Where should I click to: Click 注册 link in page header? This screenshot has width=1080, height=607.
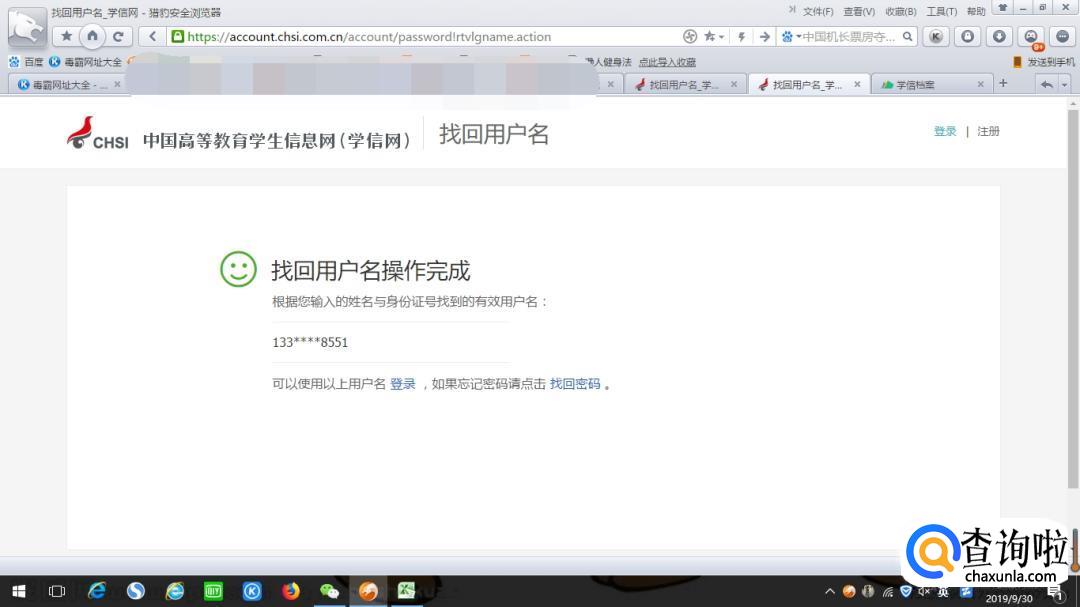(x=988, y=131)
